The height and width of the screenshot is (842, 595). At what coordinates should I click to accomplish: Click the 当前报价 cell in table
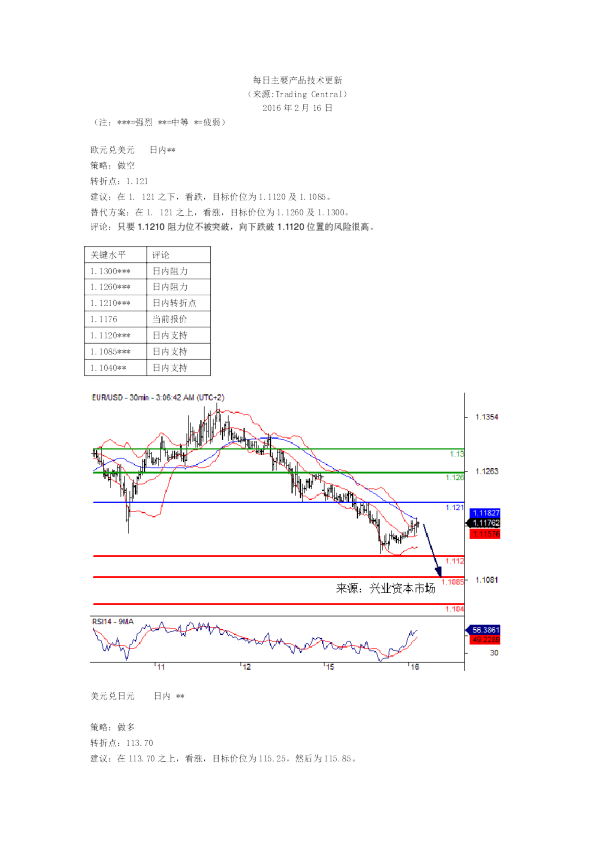[178, 320]
